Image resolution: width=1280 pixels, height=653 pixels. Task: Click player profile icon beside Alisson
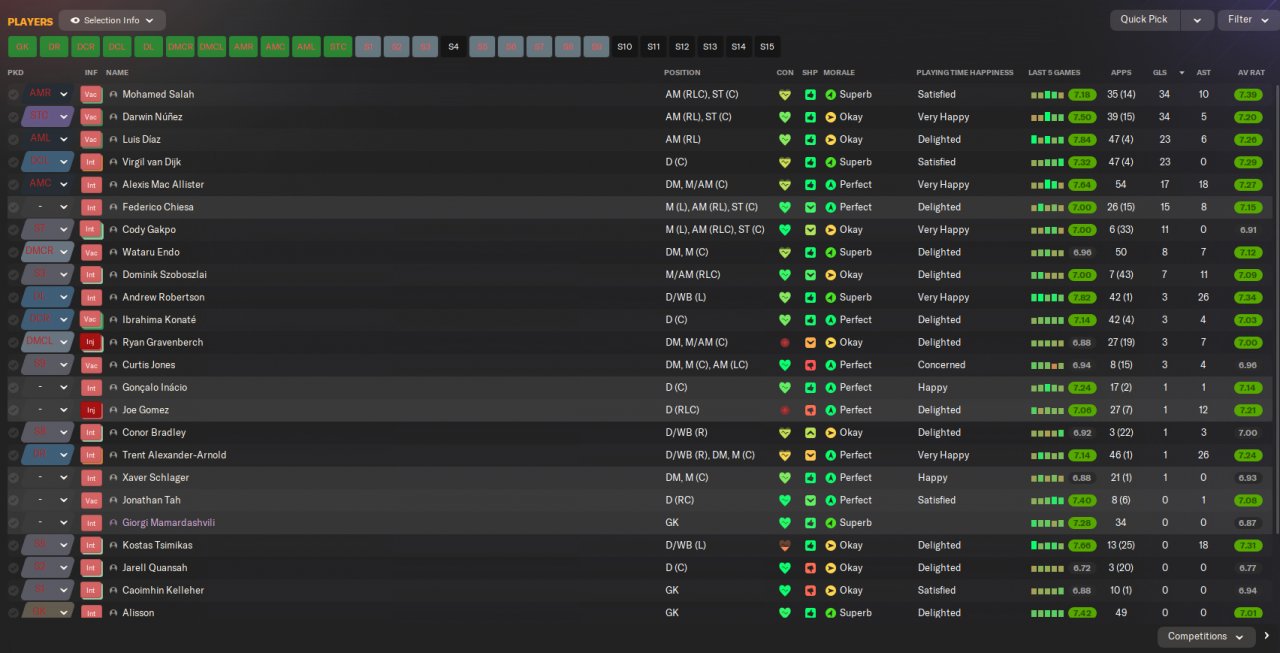click(113, 613)
